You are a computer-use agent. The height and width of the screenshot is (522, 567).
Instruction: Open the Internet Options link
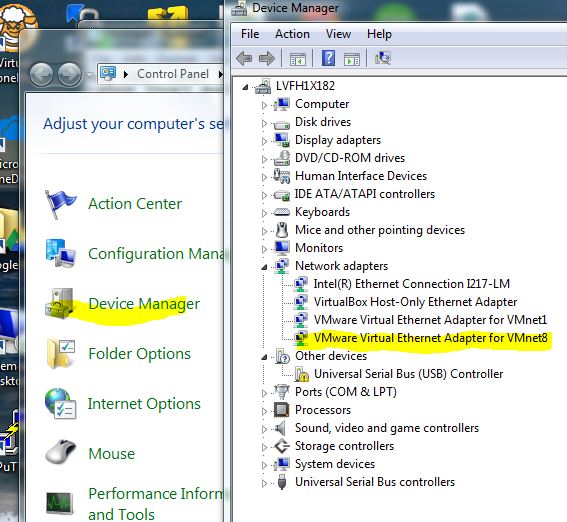pyautogui.click(x=144, y=404)
